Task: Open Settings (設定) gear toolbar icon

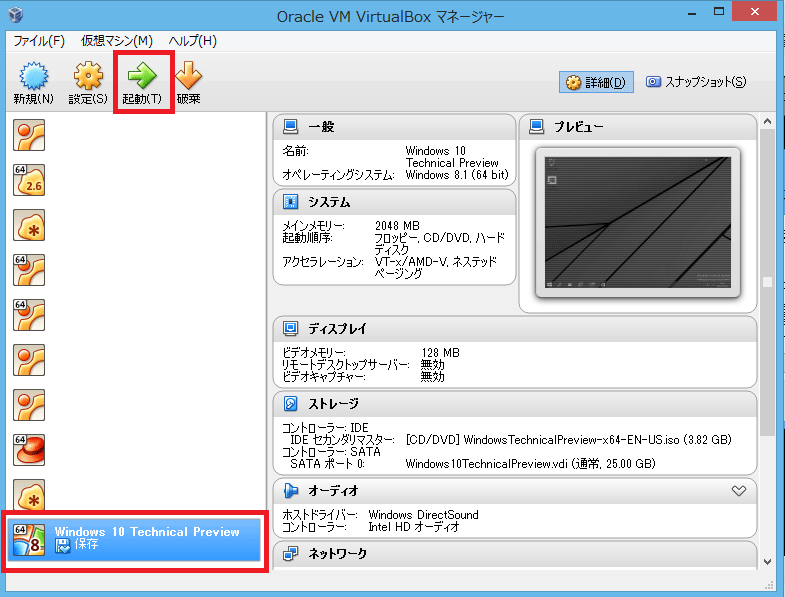Action: [x=88, y=76]
